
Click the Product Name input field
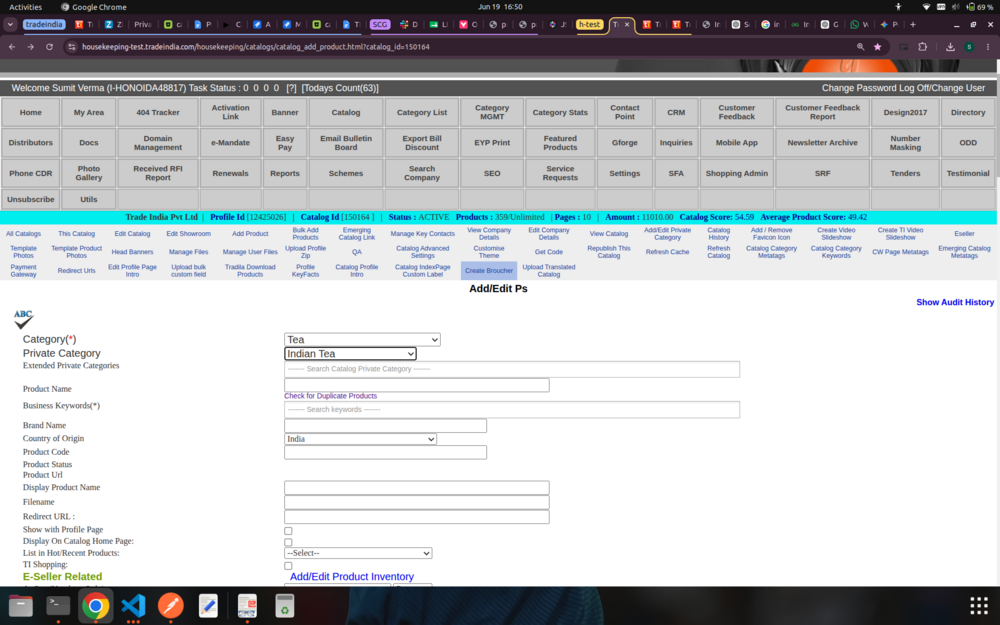tap(416, 385)
